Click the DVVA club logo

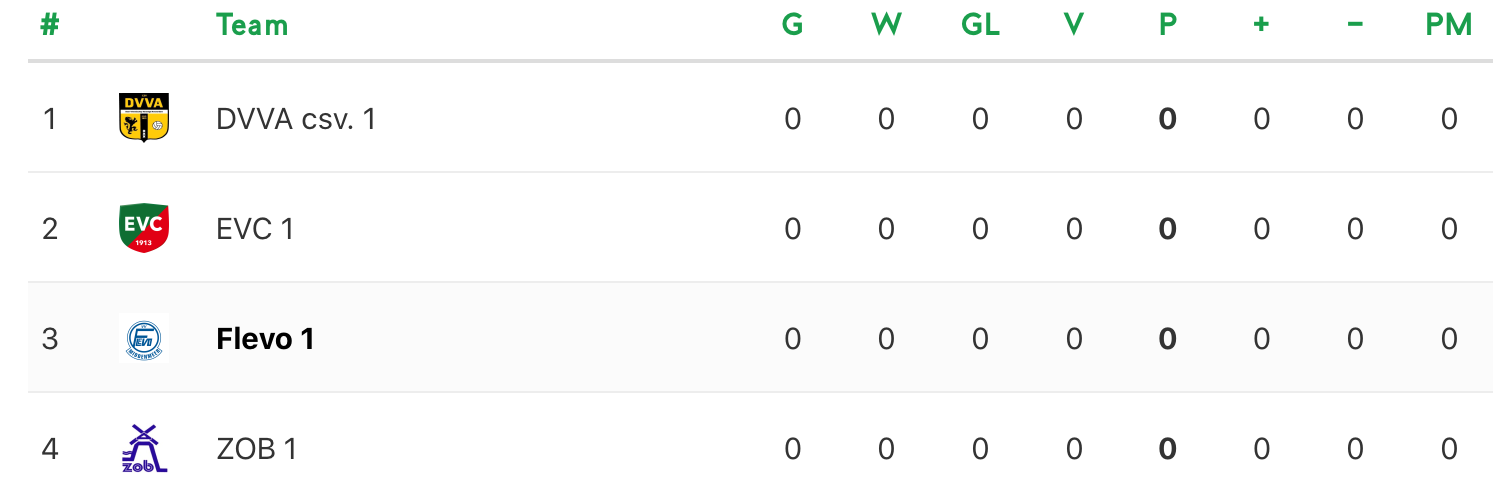point(143,117)
